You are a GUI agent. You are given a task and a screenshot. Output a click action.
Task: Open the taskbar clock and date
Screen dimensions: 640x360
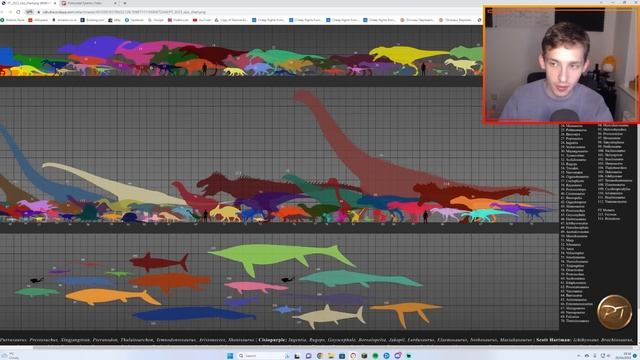(624, 356)
